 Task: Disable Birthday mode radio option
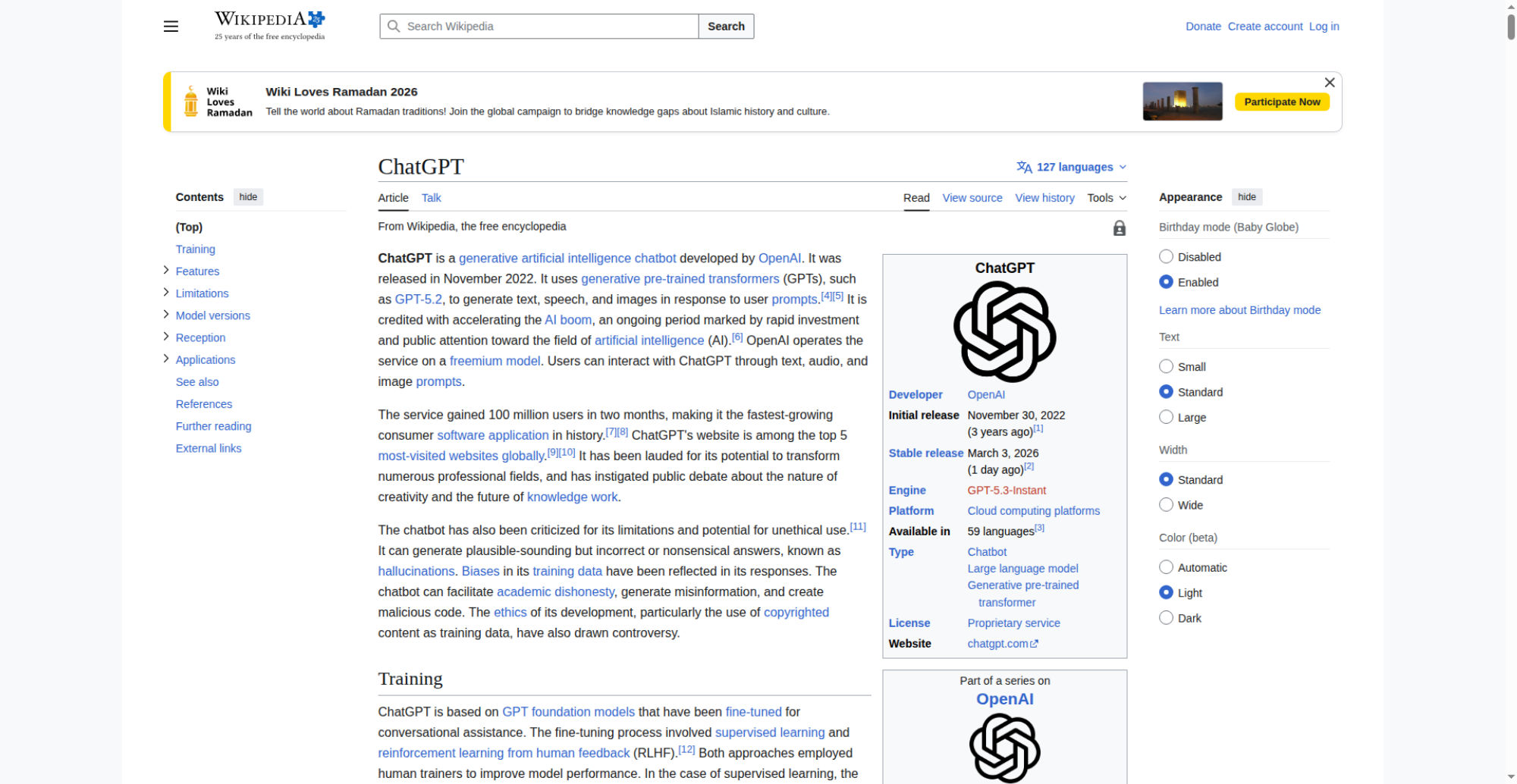click(1166, 257)
